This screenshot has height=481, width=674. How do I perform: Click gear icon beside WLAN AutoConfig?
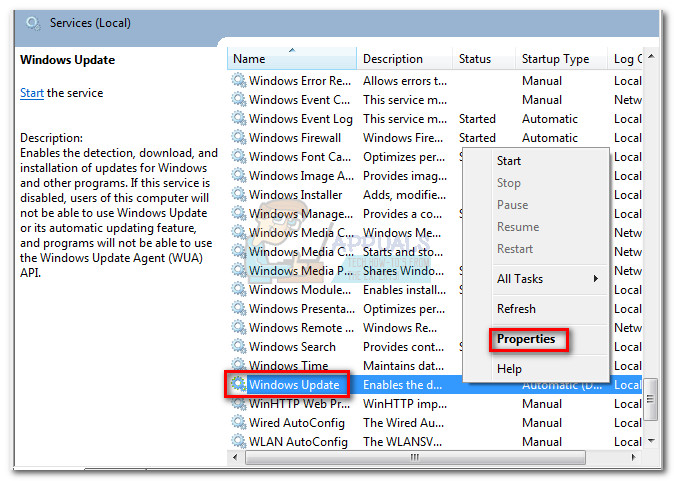pyautogui.click(x=239, y=441)
